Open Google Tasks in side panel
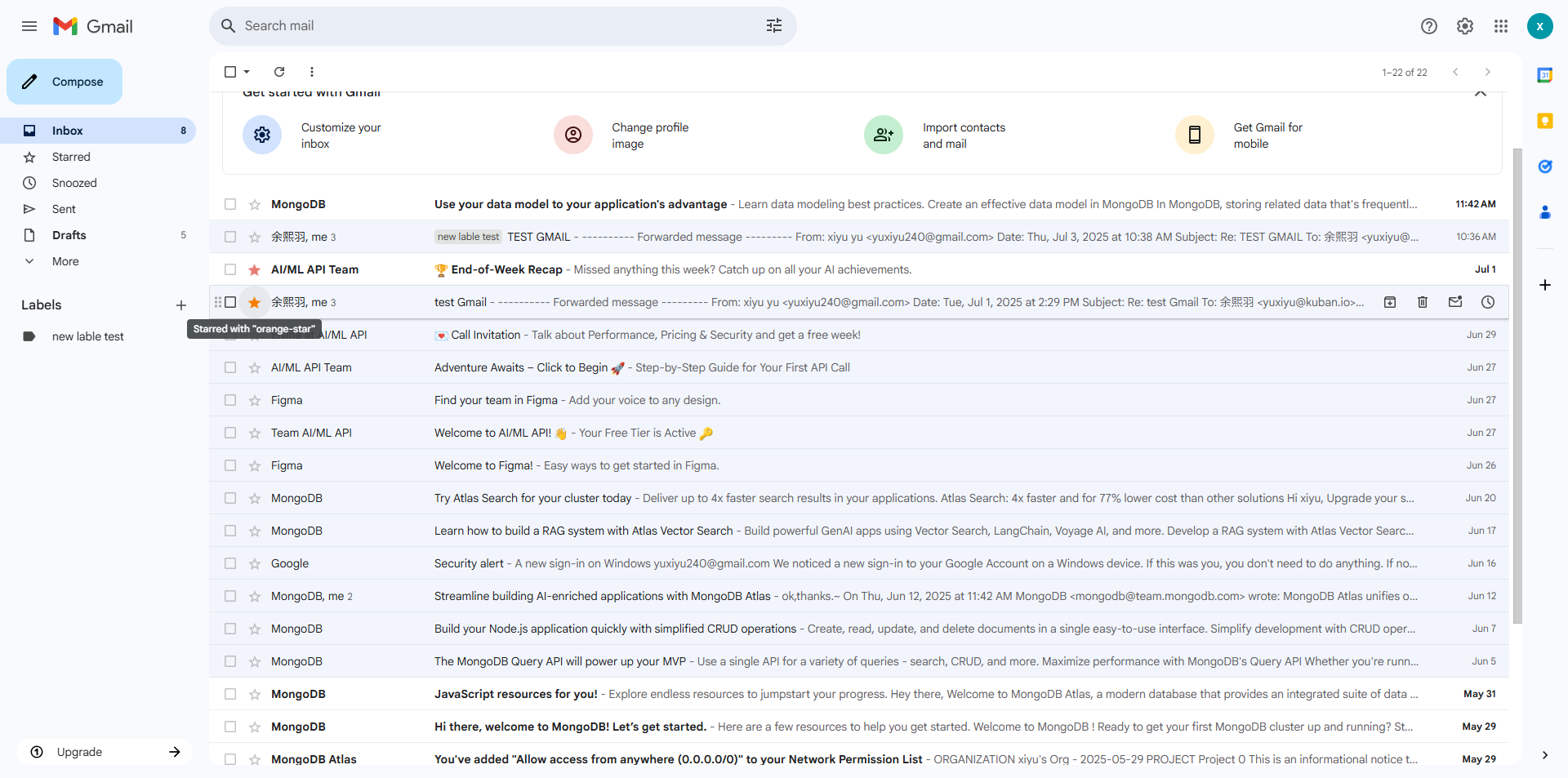This screenshot has height=778, width=1568. pyautogui.click(x=1545, y=167)
